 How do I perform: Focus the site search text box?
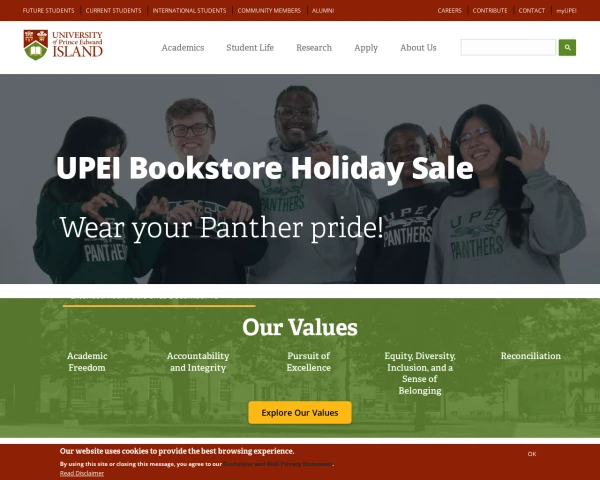click(x=508, y=47)
